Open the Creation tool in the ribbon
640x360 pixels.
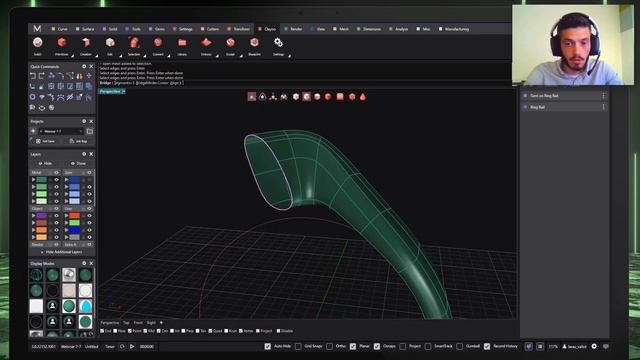(86, 46)
